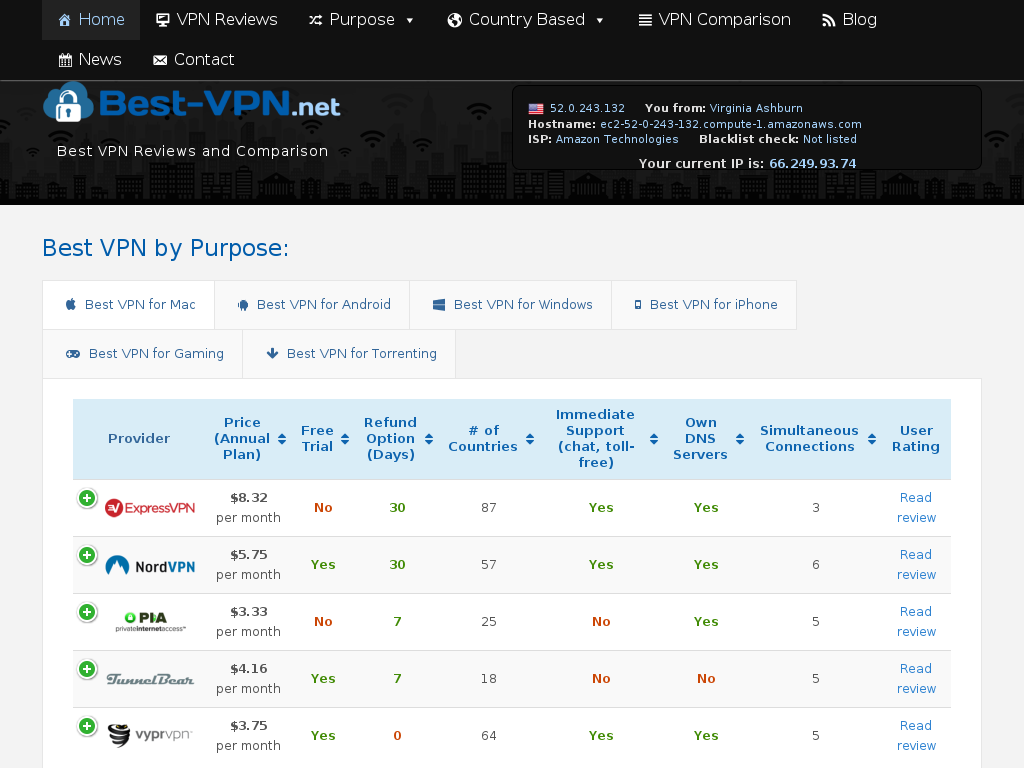
Task: Switch to Best VPN for iPhone tab
Action: pos(704,305)
